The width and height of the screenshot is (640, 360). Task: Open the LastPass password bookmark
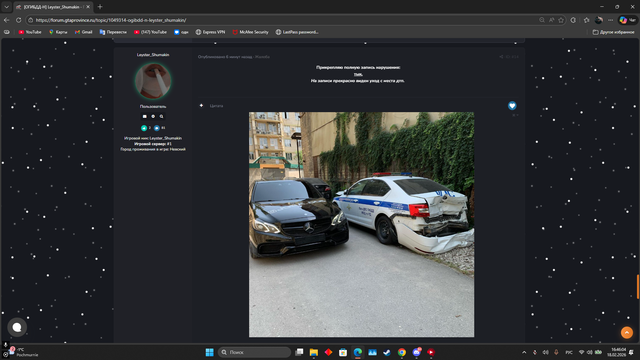coord(297,32)
